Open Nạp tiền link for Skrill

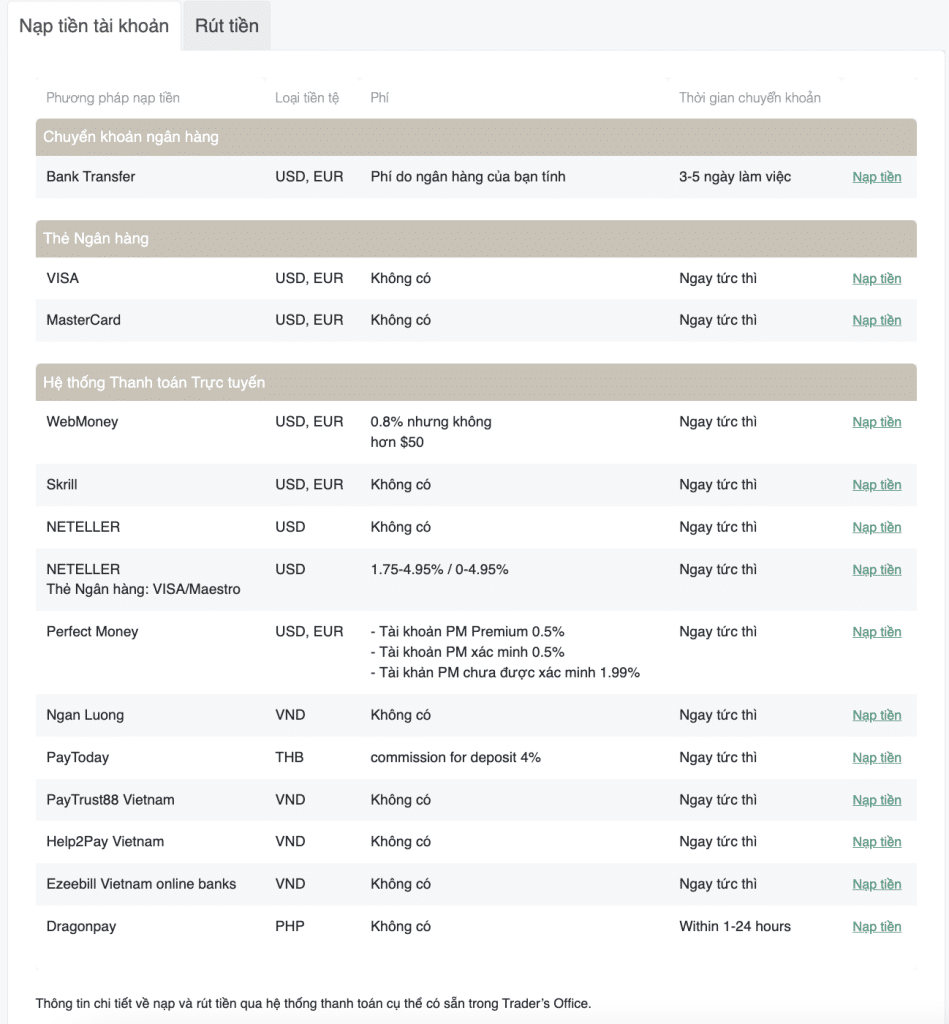876,485
